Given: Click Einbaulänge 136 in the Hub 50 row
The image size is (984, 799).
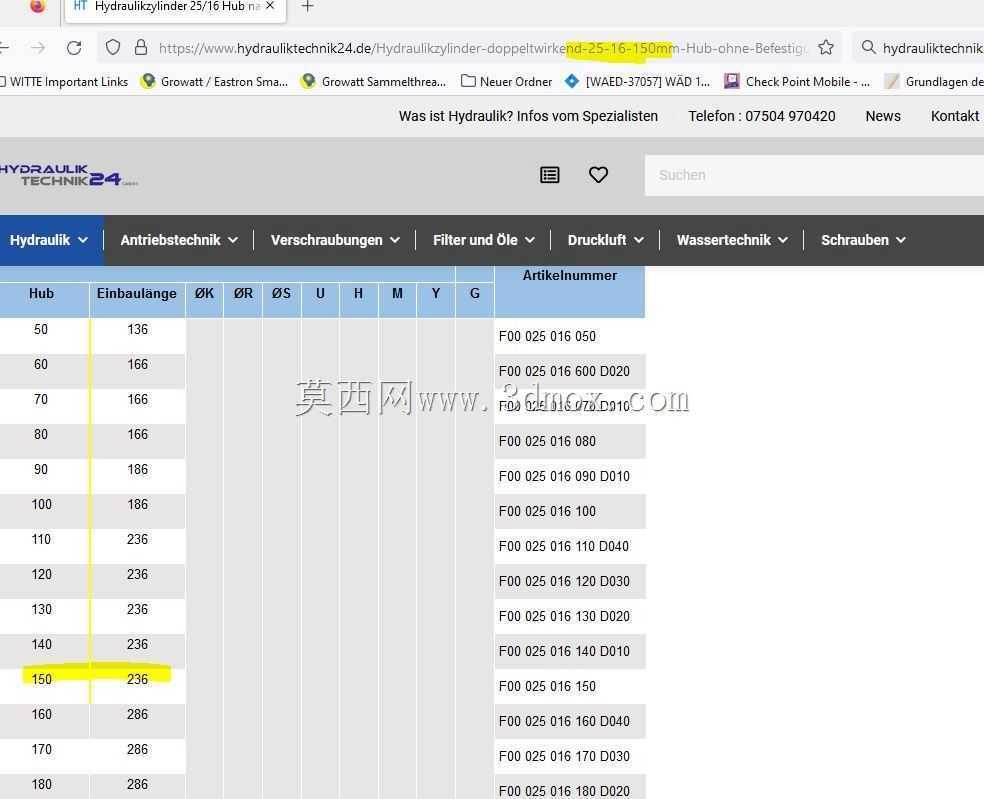Looking at the screenshot, I should point(137,330).
